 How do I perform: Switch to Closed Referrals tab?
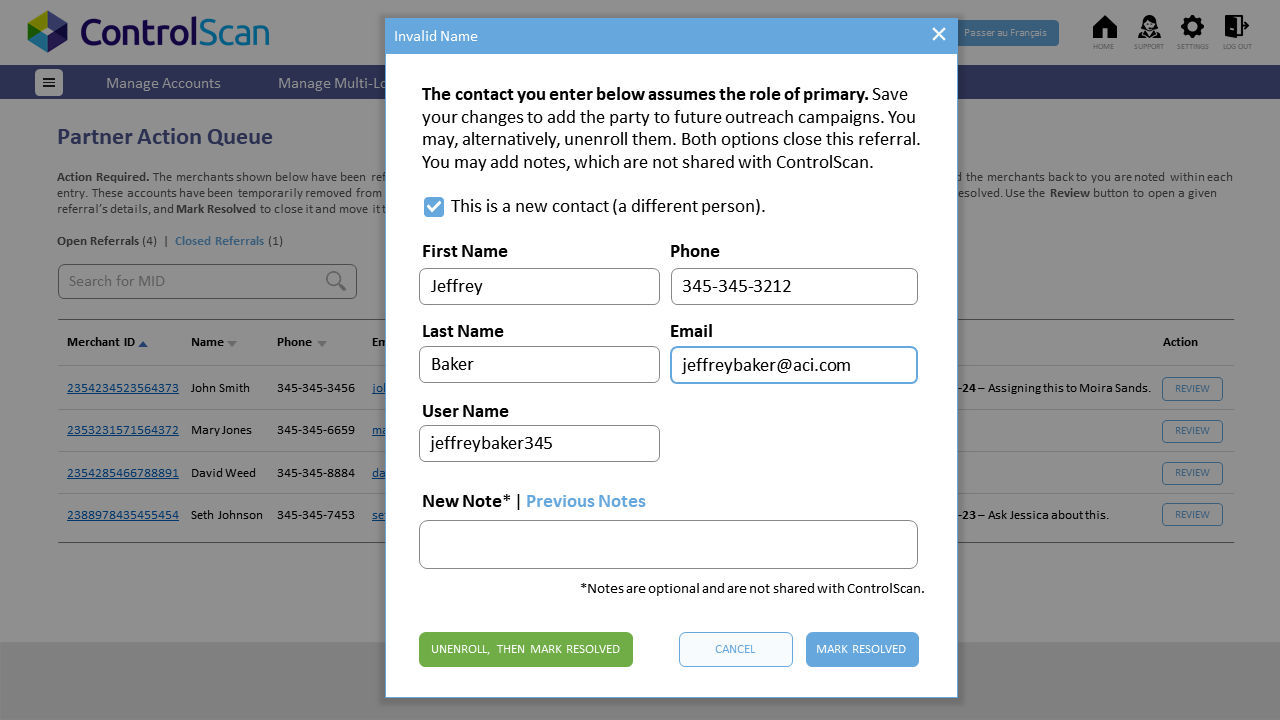click(x=220, y=241)
